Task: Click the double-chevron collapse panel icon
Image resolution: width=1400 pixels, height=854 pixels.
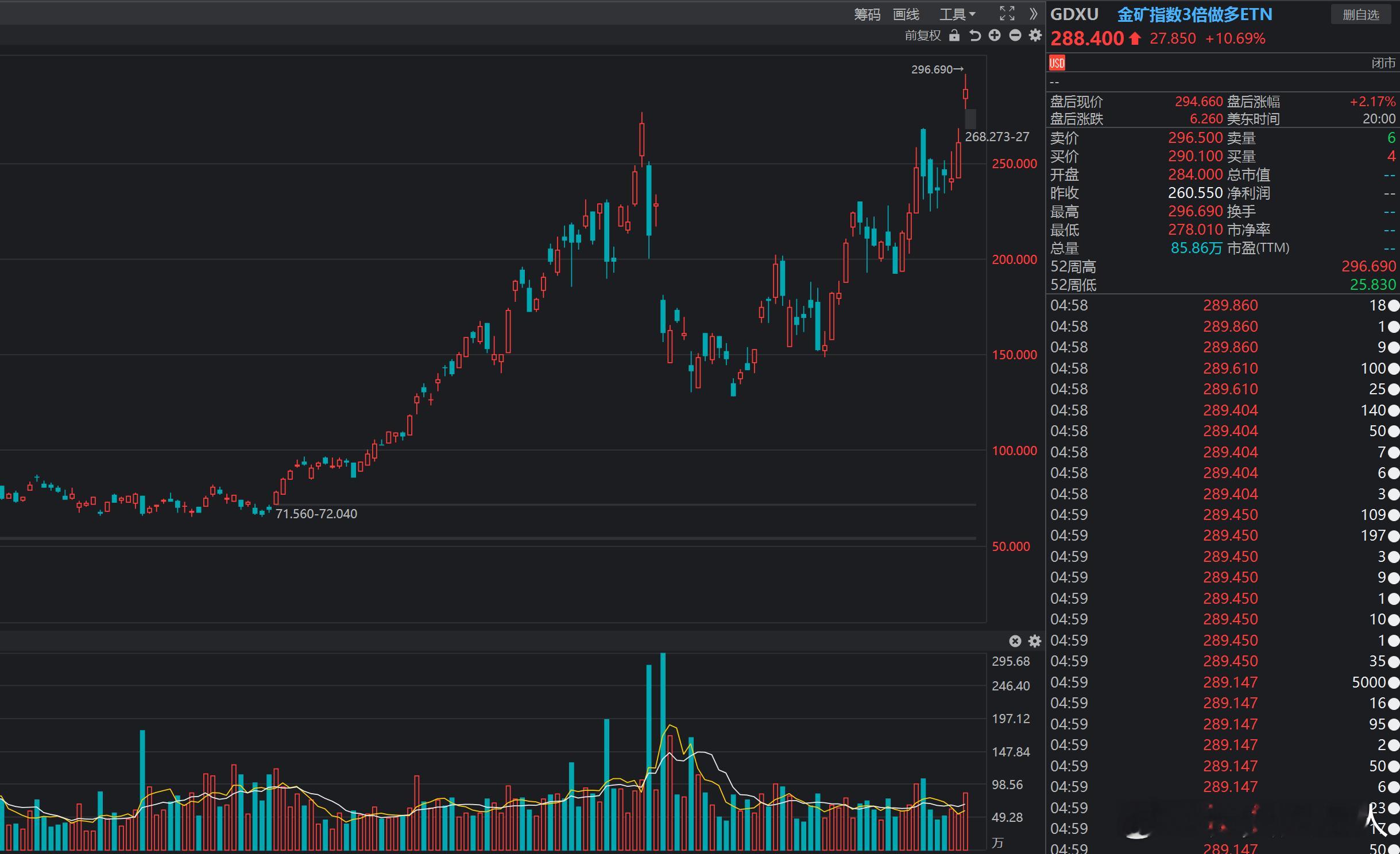Action: pos(1034,14)
